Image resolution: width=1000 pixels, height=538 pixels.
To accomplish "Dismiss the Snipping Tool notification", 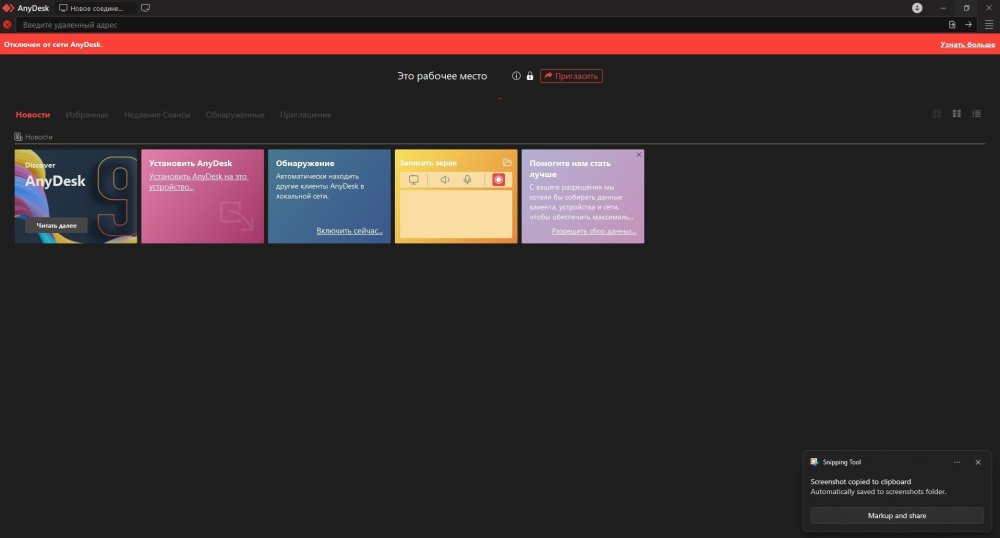I will [978, 462].
